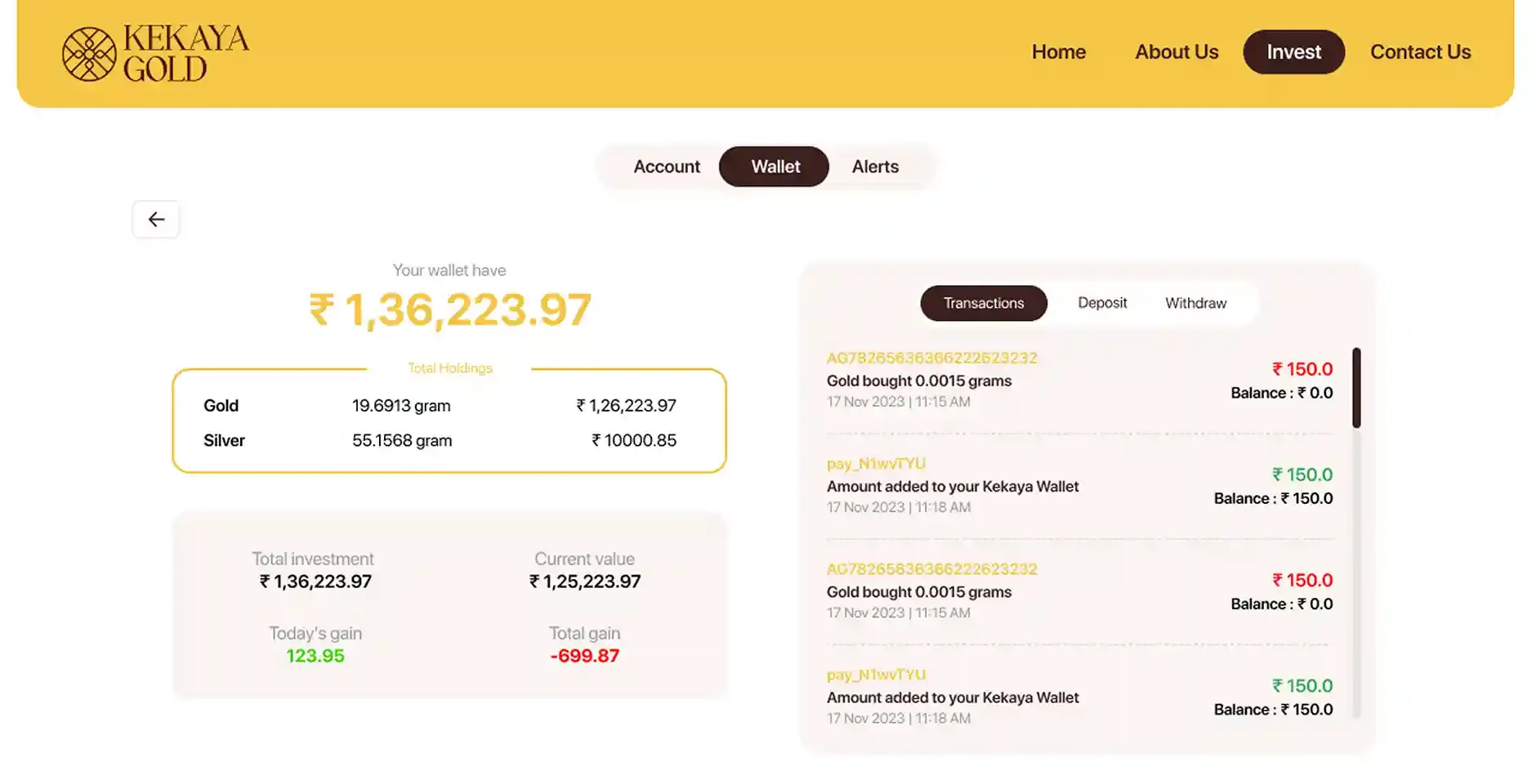
Task: Click first 'Balance : ₹ 150.0' text
Action: pyautogui.click(x=1273, y=498)
